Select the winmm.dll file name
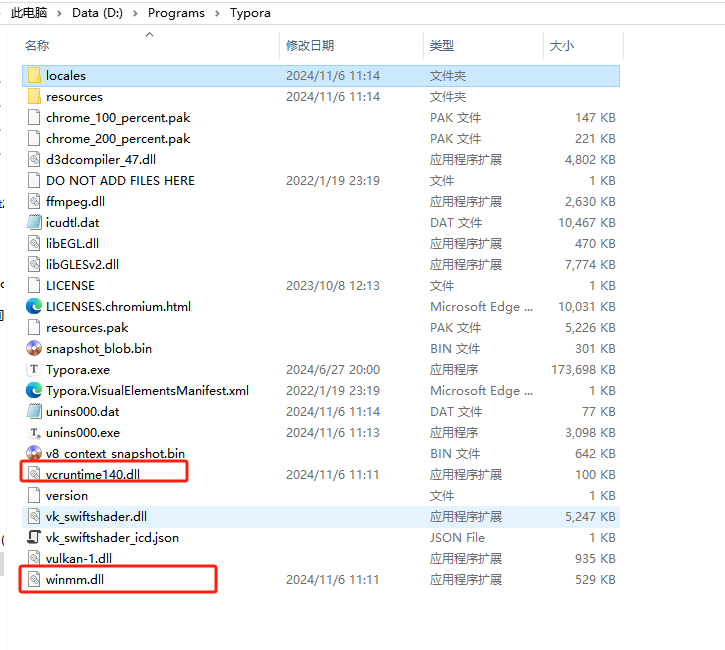 pos(74,580)
